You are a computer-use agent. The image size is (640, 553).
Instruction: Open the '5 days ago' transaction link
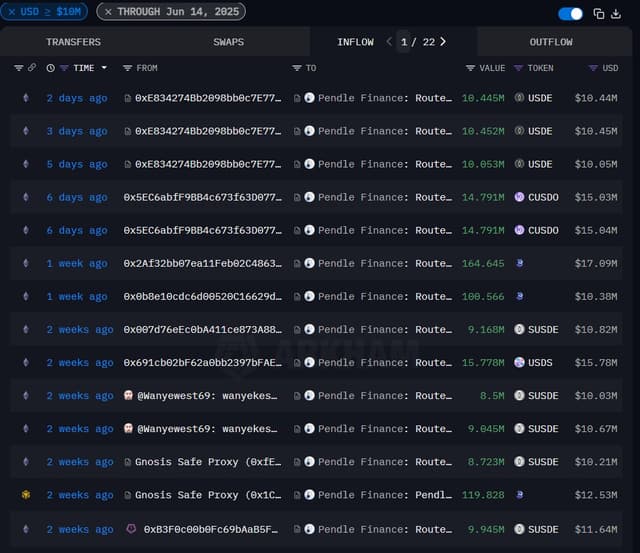(77, 164)
